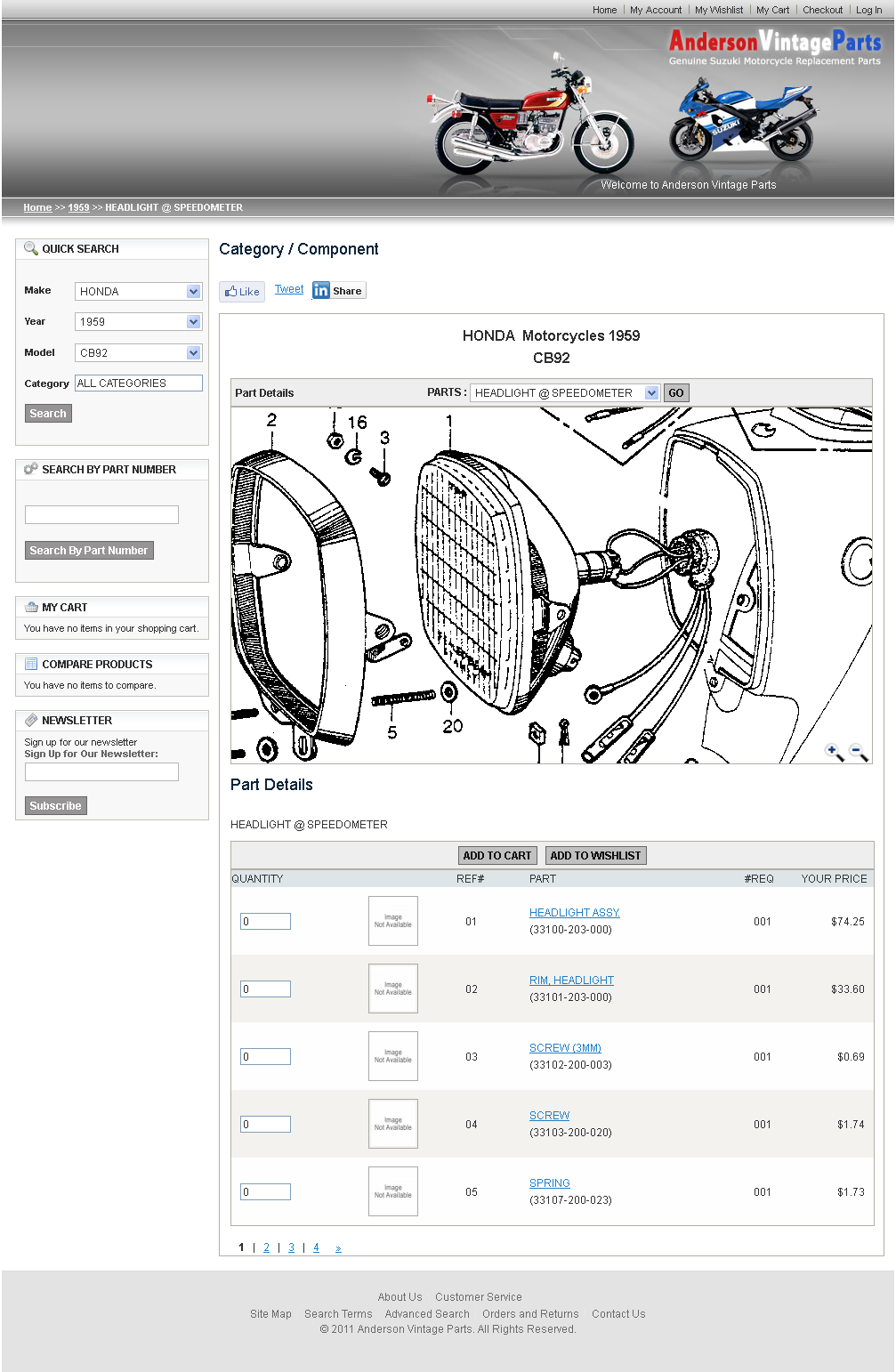Image resolution: width=896 pixels, height=1372 pixels.
Task: Focus the newsletter email field
Action: click(x=101, y=771)
